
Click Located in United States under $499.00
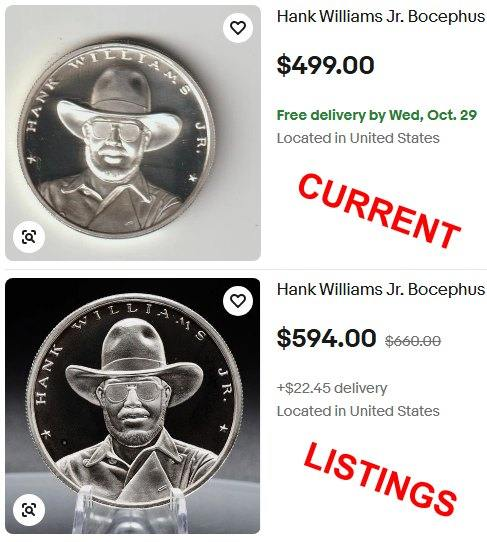coord(358,138)
